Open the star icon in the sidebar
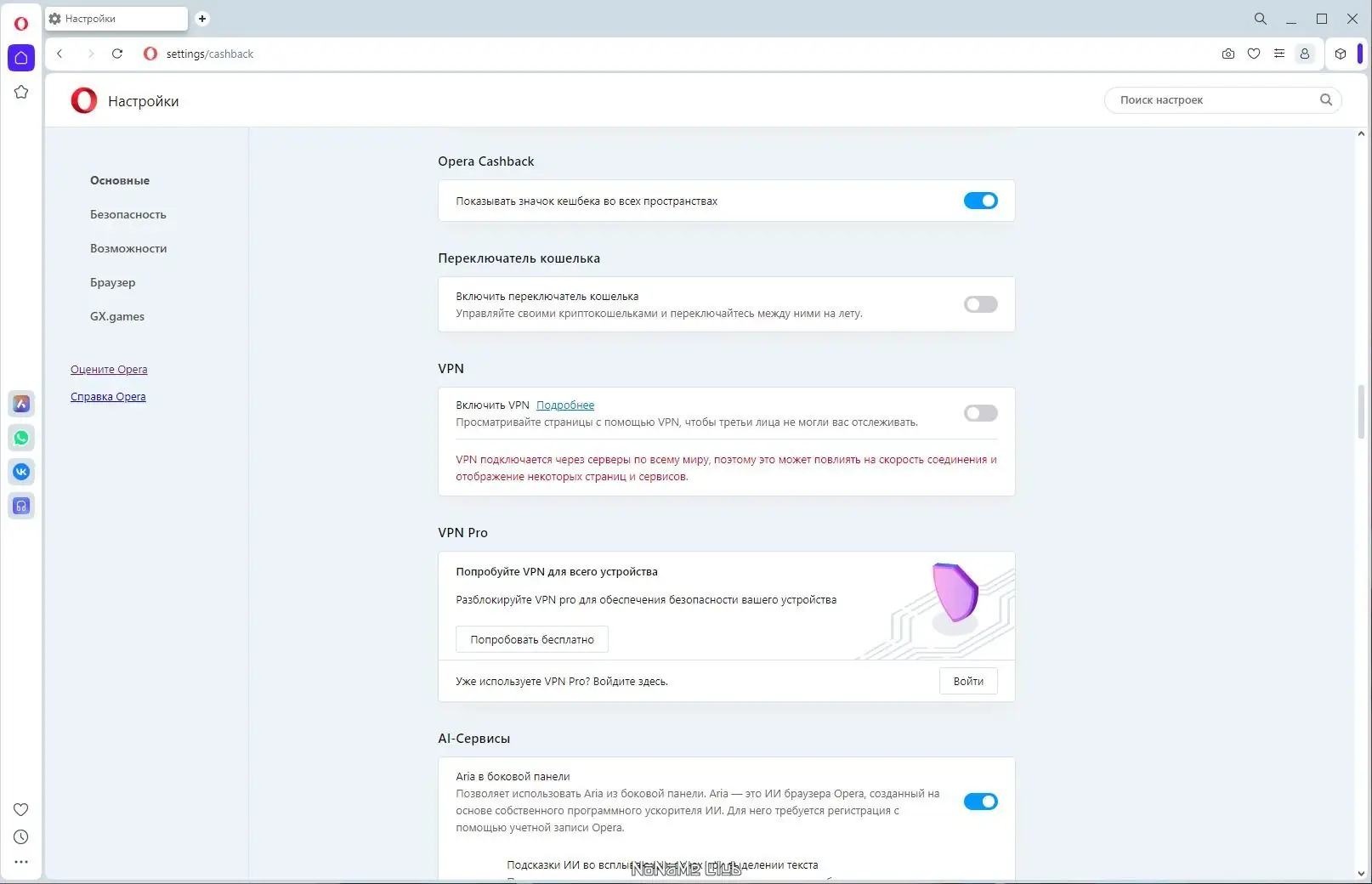Screen dimensions: 1372x884 [21, 92]
